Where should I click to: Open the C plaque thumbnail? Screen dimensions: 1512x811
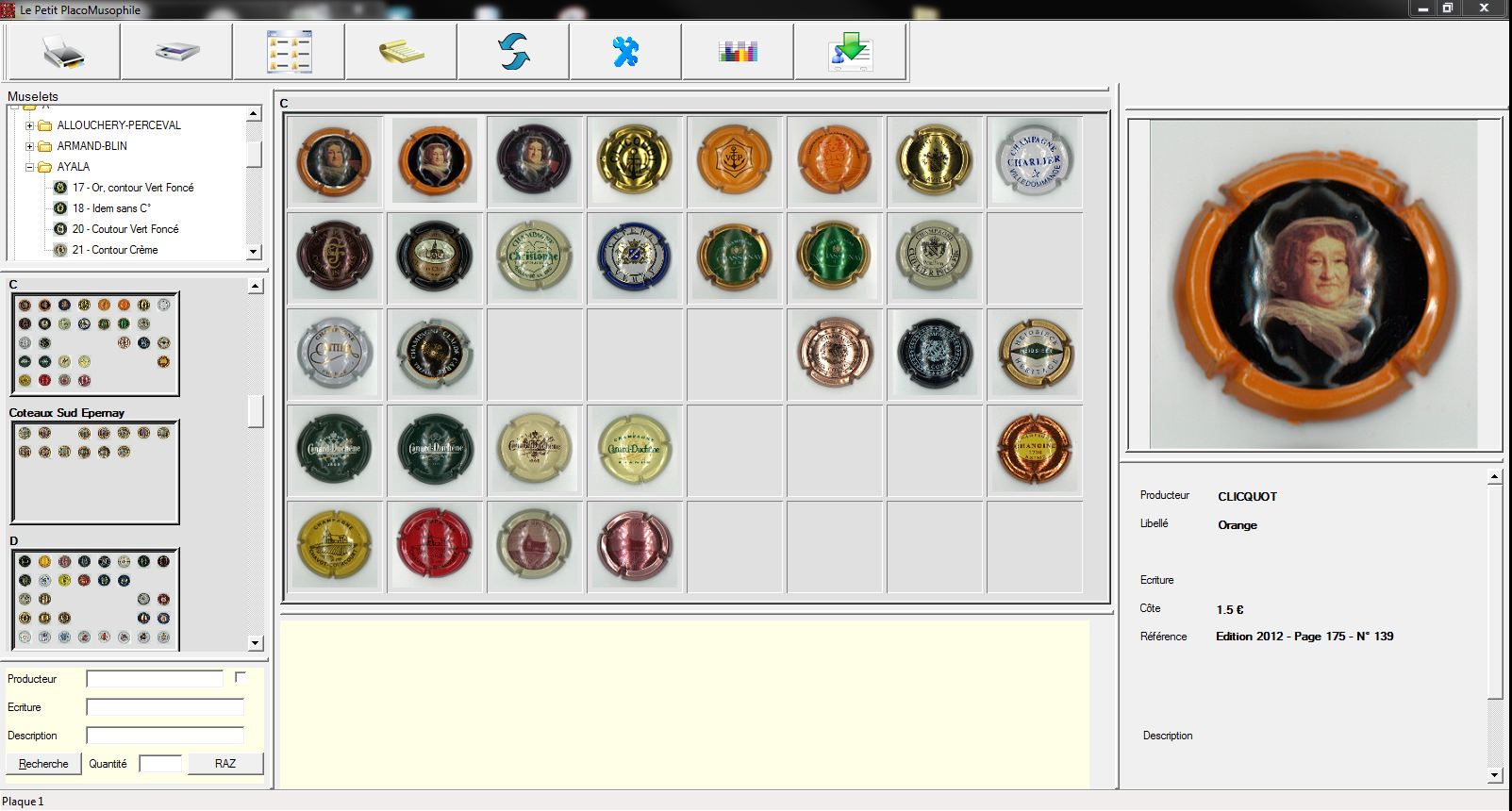[x=94, y=344]
